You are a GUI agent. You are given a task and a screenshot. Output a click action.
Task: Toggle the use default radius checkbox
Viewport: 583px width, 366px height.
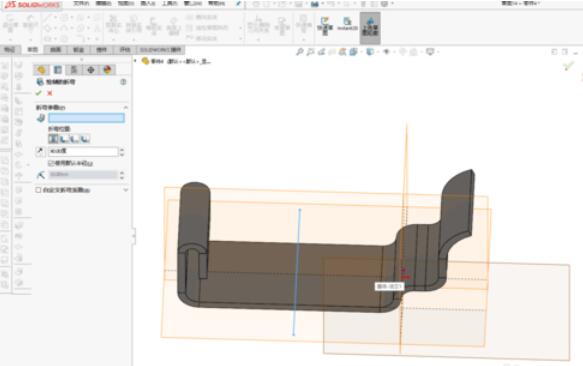(51, 163)
